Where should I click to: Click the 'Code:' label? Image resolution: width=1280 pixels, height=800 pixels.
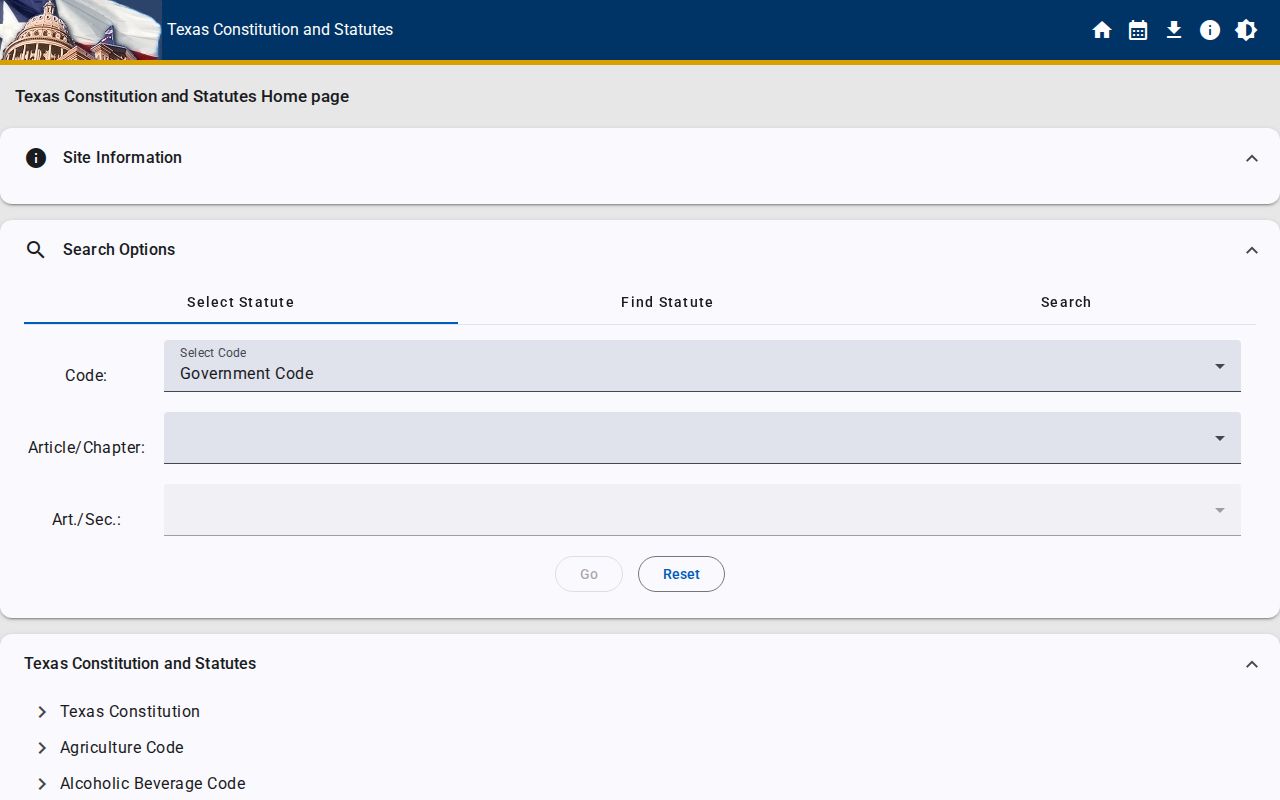(x=86, y=376)
